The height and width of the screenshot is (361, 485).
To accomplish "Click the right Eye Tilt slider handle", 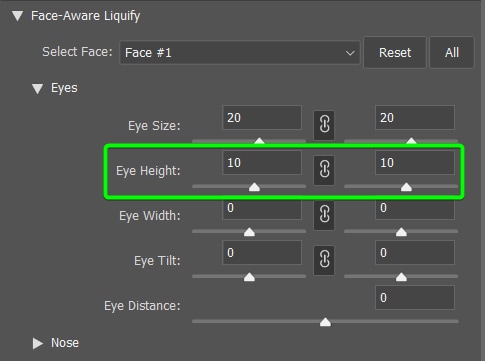I will pyautogui.click(x=401, y=277).
